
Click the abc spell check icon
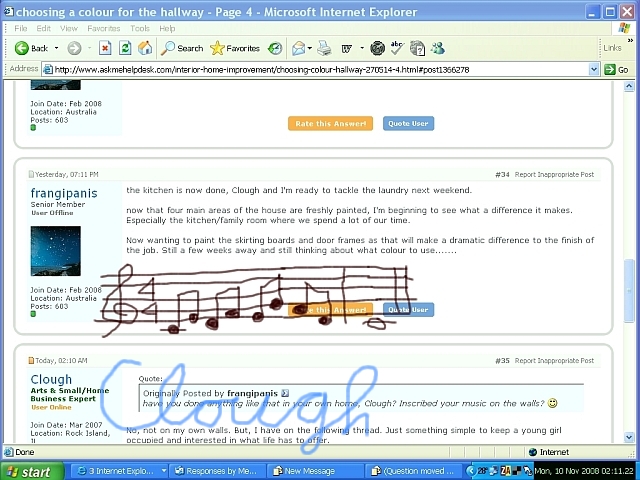coord(397,48)
